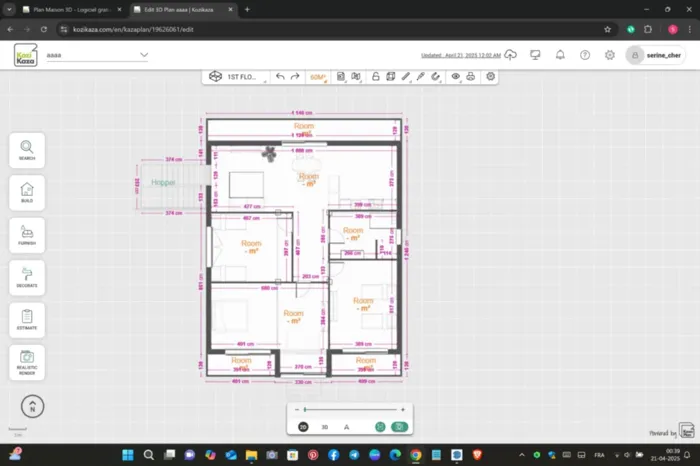This screenshot has width=700, height=466.
Task: Toggle the eye visibility options
Action: tap(455, 76)
